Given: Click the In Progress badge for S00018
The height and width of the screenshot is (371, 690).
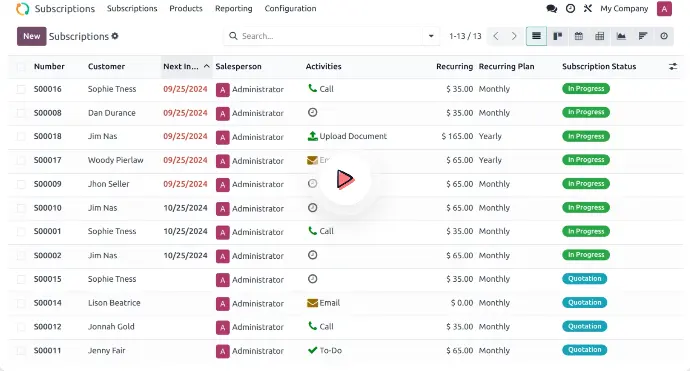Looking at the screenshot, I should coord(586,136).
